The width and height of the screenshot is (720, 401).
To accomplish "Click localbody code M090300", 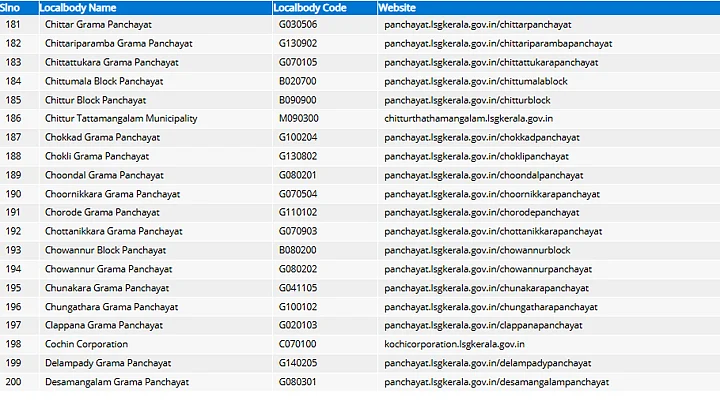I will tap(298, 118).
